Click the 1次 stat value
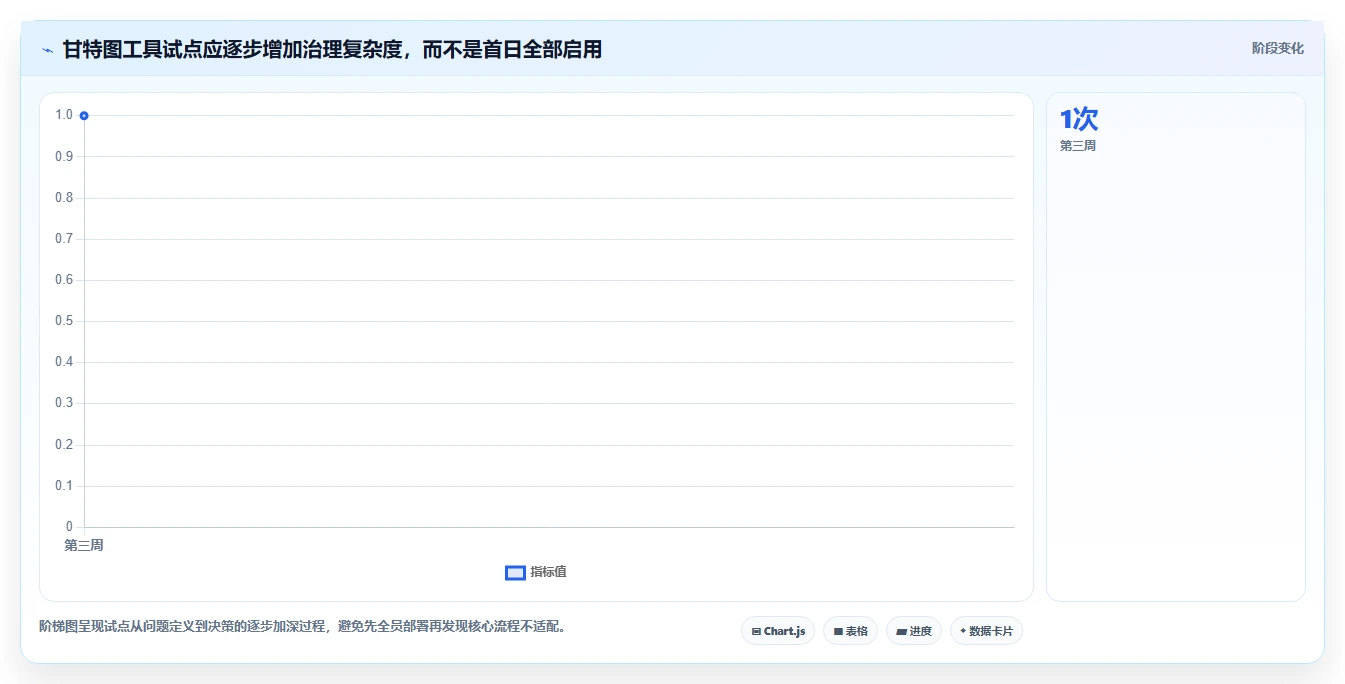The height and width of the screenshot is (684, 1345). pyautogui.click(x=1079, y=119)
